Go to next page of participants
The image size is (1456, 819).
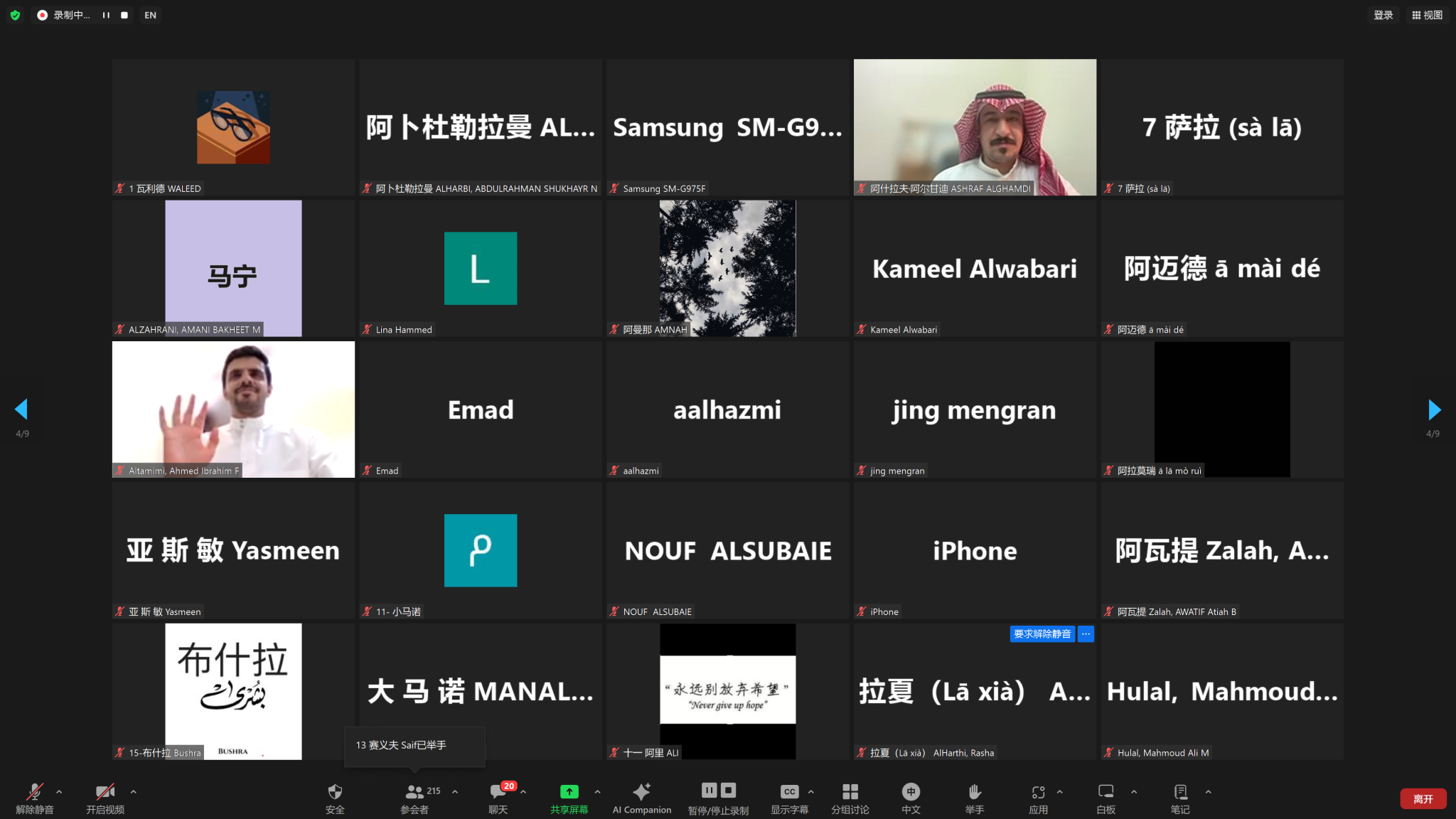click(x=1434, y=409)
